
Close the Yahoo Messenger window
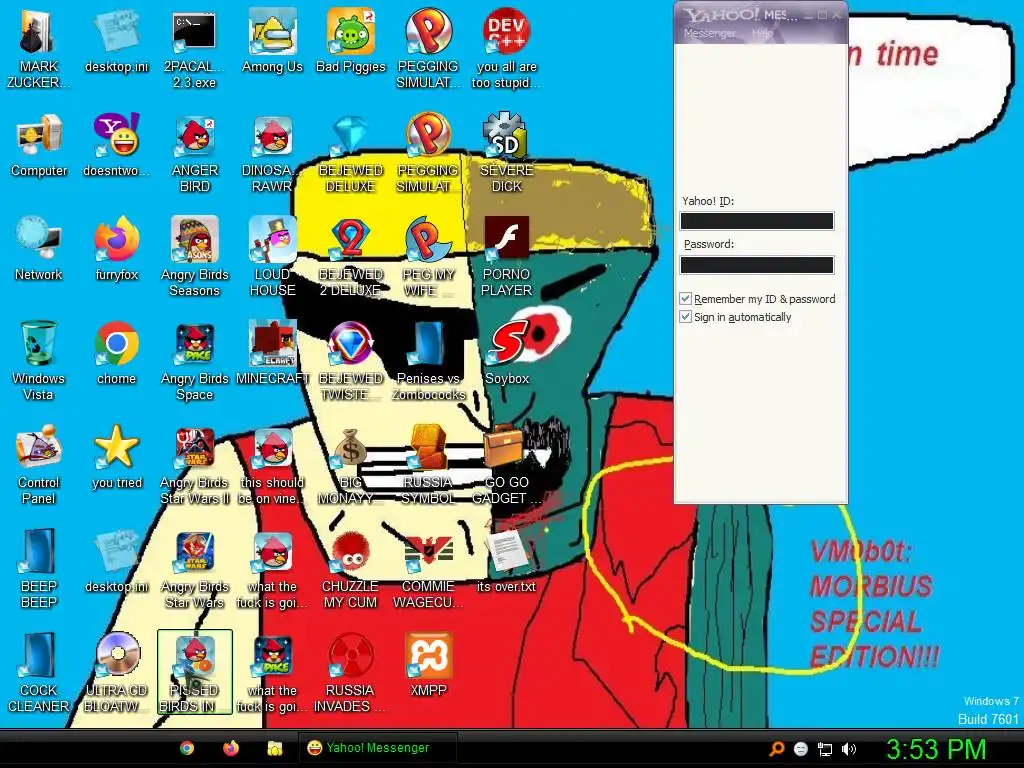tap(837, 15)
